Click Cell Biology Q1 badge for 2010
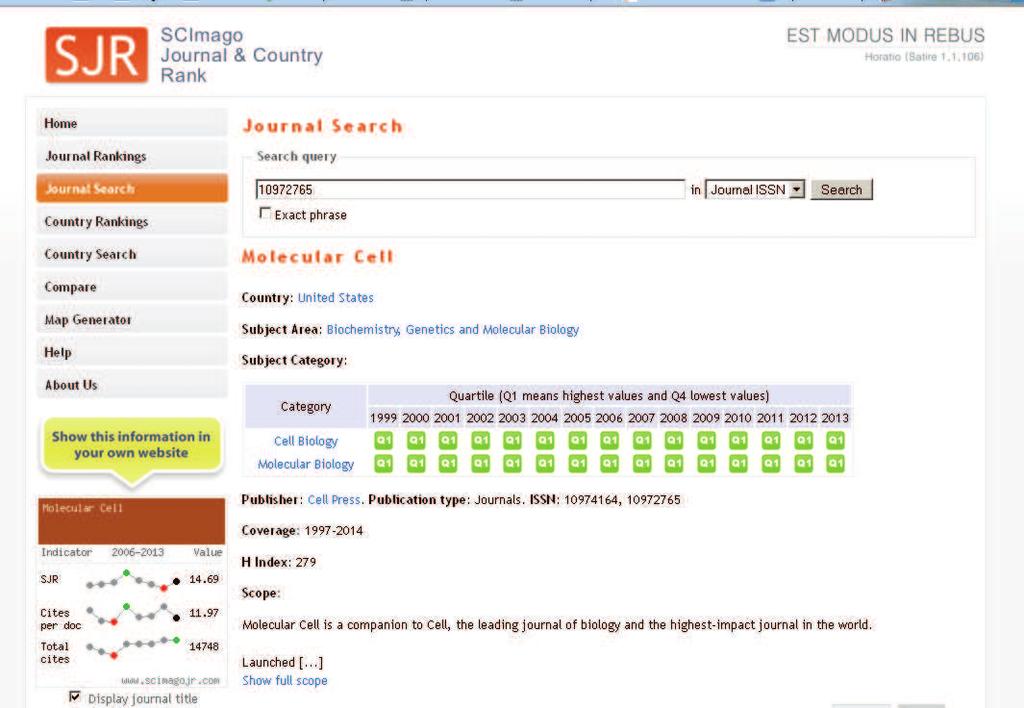The height and width of the screenshot is (708, 1024). (x=739, y=440)
